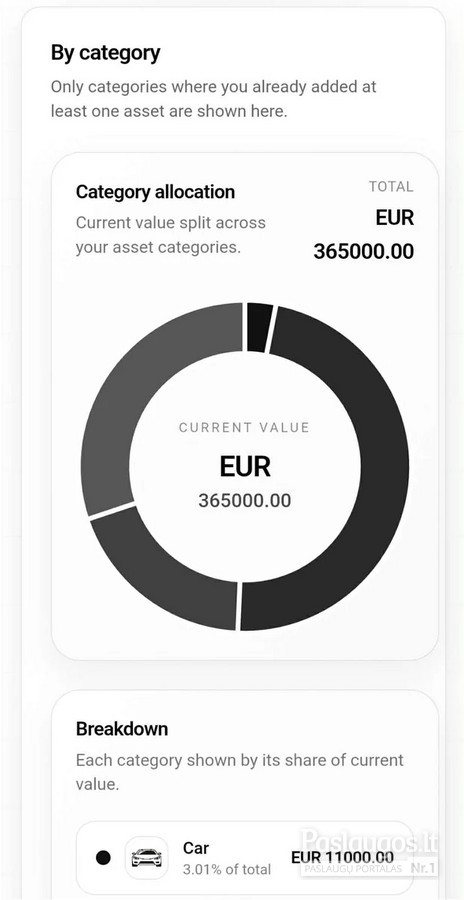The image size is (464, 900).
Task: Click the car icon in Breakdown list
Action: [146, 858]
